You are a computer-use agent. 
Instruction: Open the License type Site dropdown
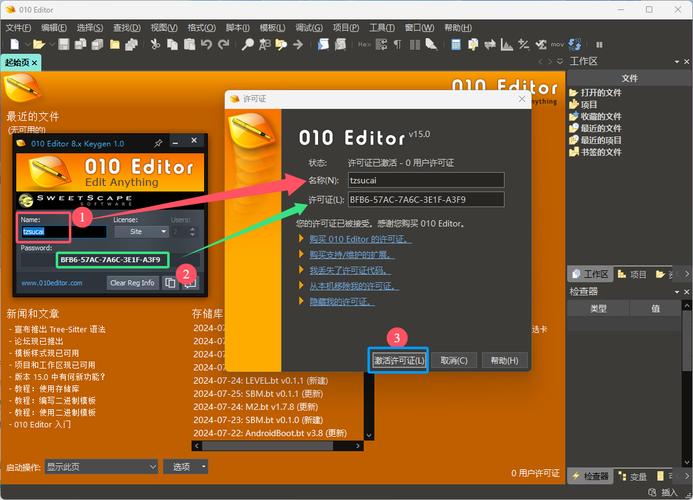pyautogui.click(x=139, y=231)
